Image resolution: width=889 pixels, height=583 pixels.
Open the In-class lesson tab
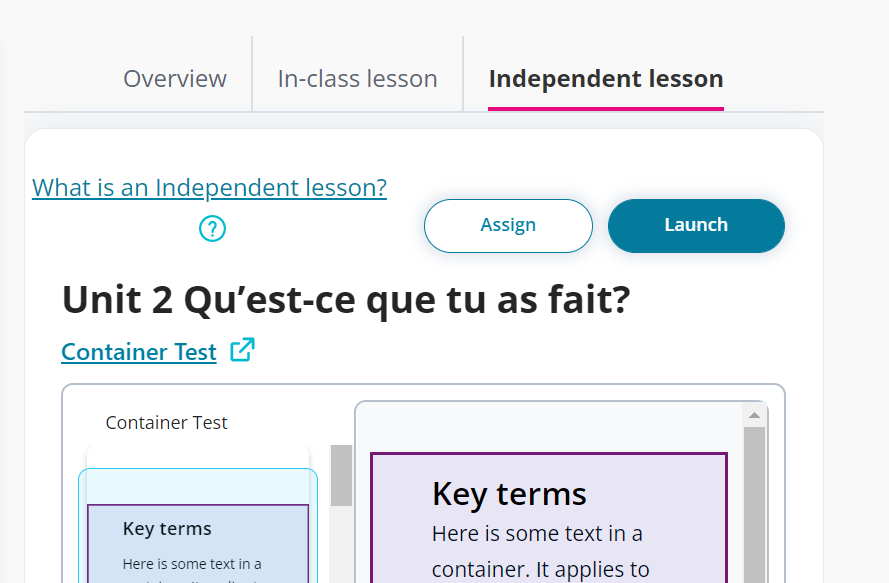pyautogui.click(x=357, y=78)
